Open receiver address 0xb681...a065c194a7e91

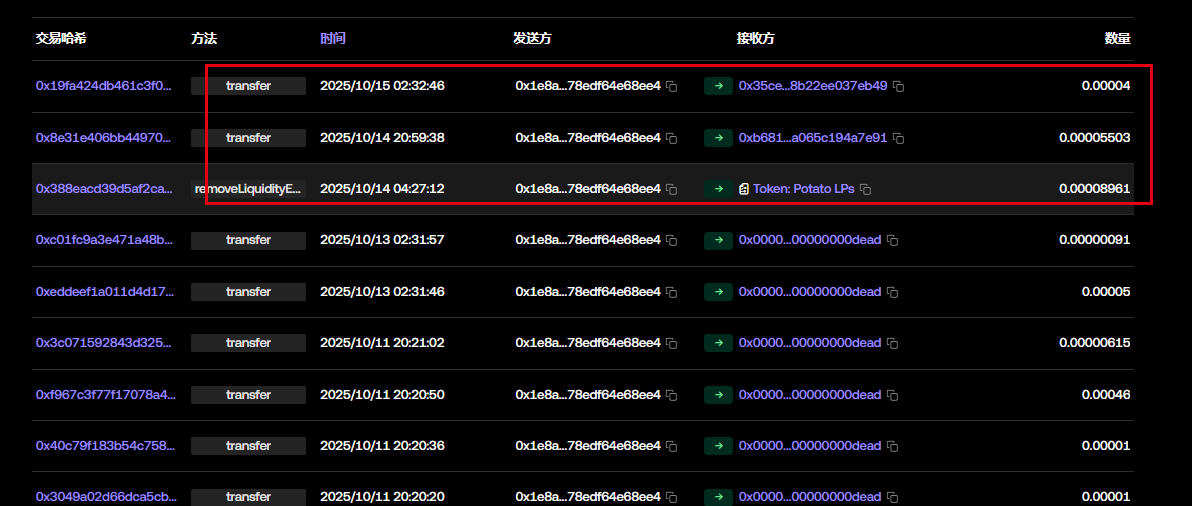(813, 138)
